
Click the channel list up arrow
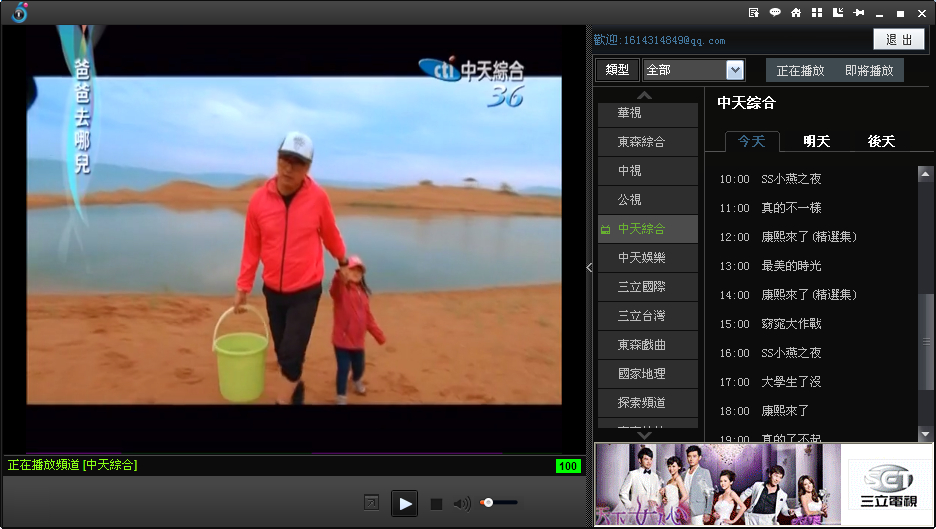point(644,95)
